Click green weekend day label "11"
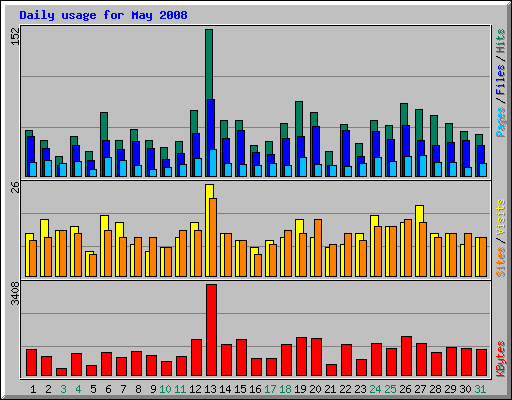The width and height of the screenshot is (512, 400). (180, 389)
